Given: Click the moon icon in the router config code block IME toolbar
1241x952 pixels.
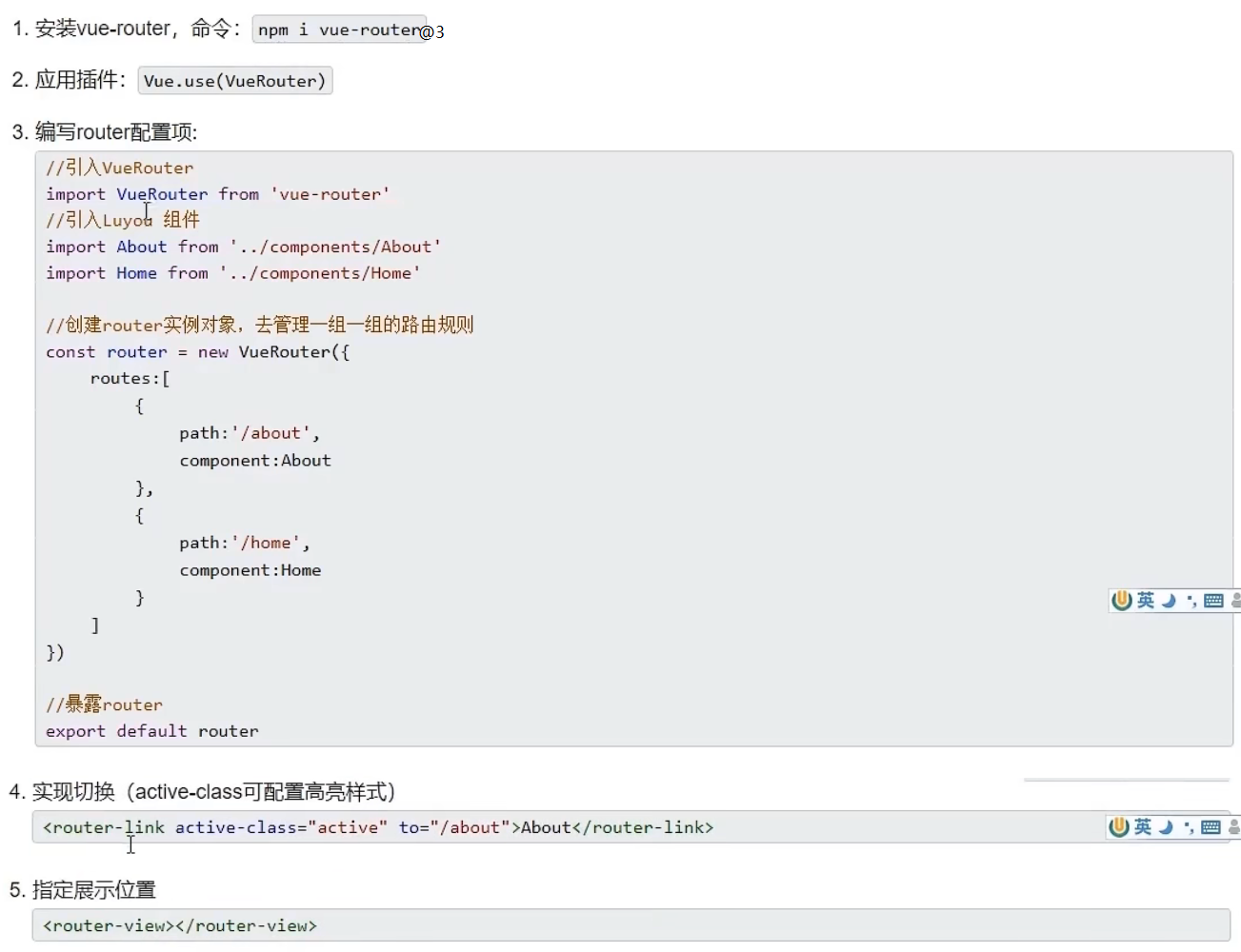Looking at the screenshot, I should tap(1169, 601).
